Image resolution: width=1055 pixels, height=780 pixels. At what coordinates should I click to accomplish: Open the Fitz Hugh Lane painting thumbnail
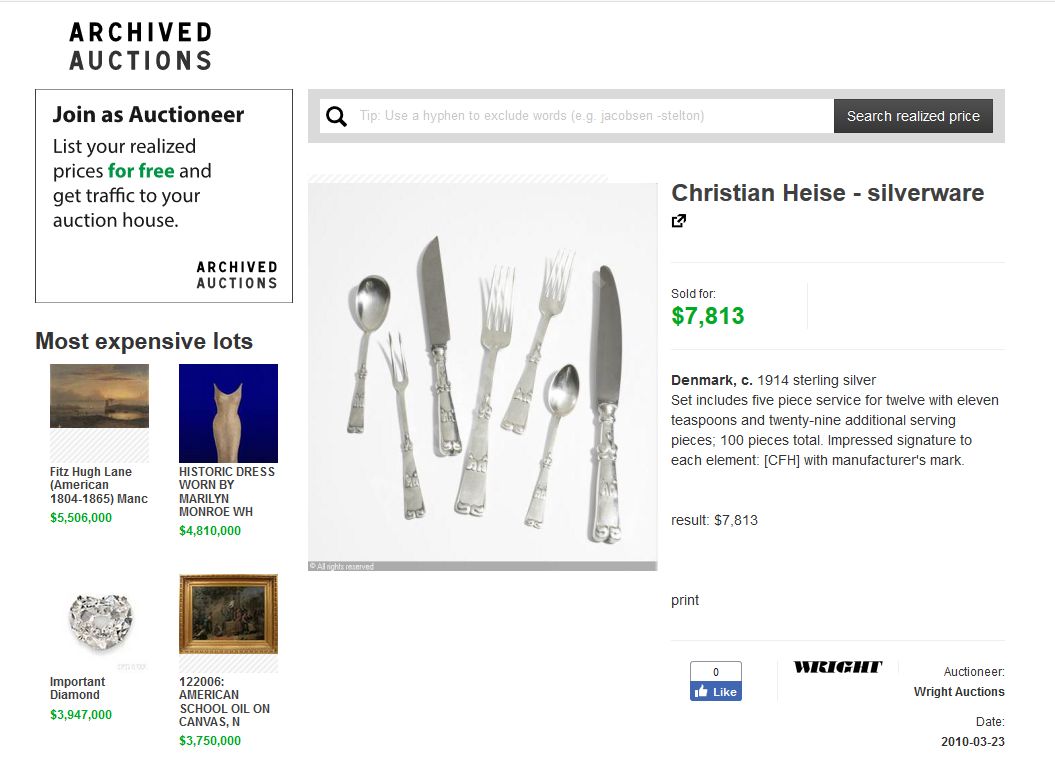point(100,396)
